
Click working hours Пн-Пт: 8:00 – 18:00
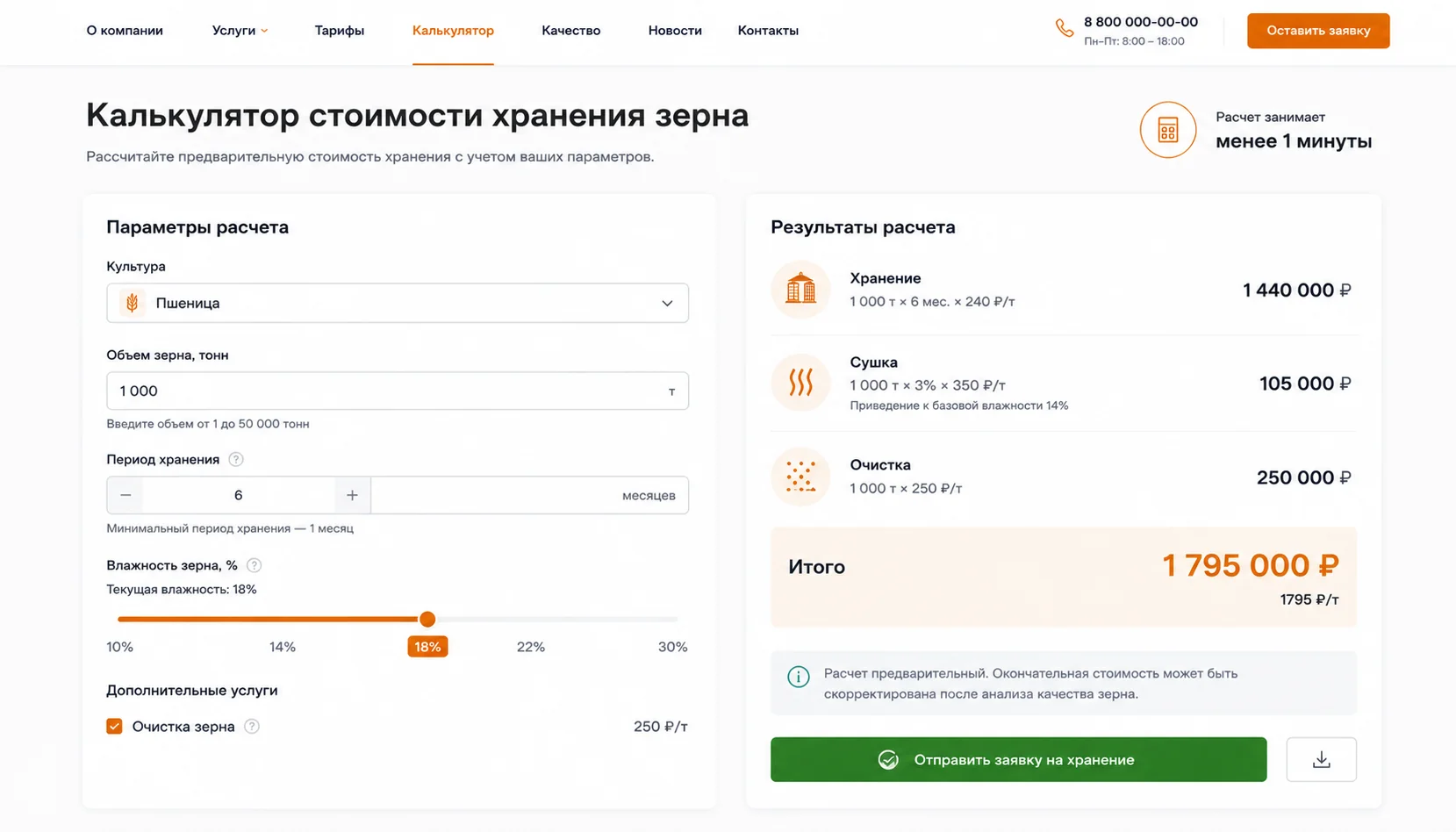point(1134,41)
